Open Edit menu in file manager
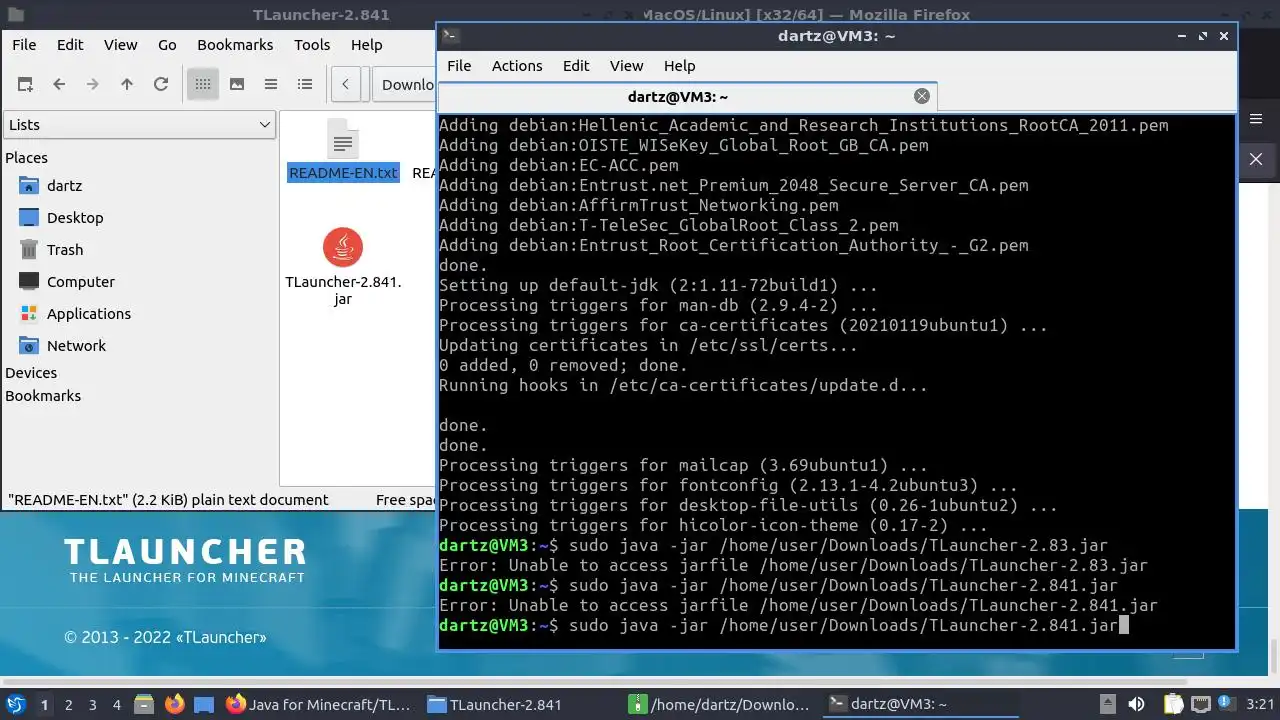The image size is (1280, 720). coord(70,45)
